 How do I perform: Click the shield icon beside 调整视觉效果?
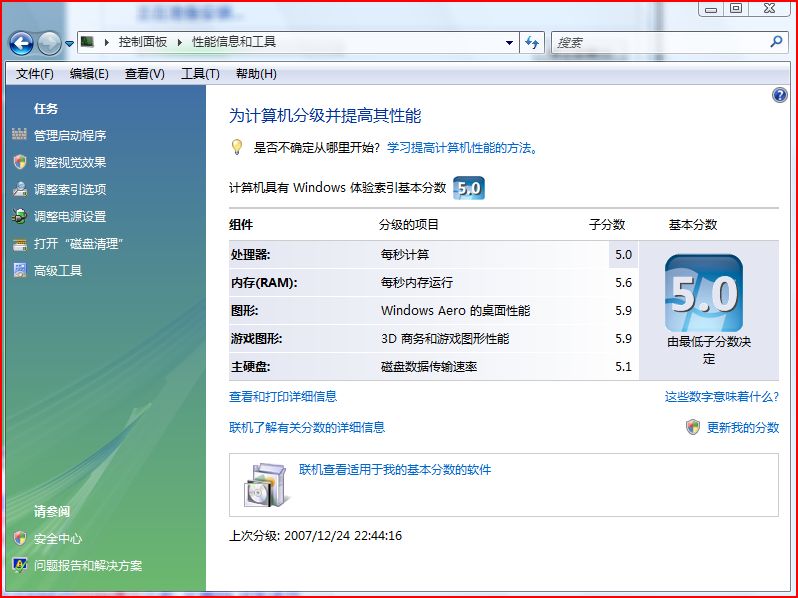(19, 162)
